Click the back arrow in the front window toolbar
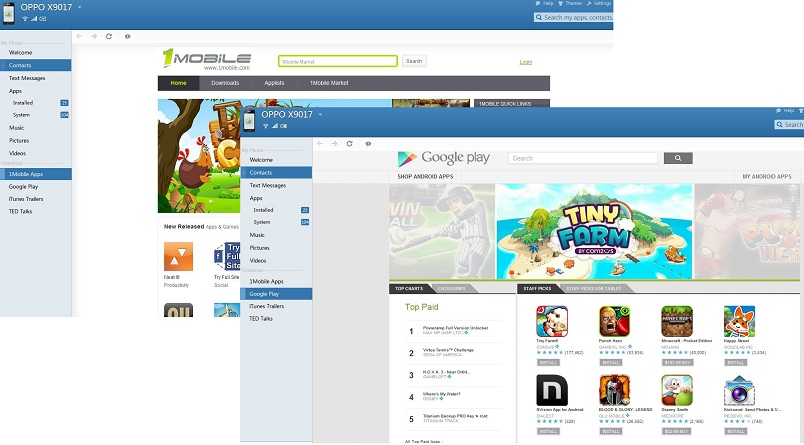This screenshot has height=445, width=804. tap(320, 144)
